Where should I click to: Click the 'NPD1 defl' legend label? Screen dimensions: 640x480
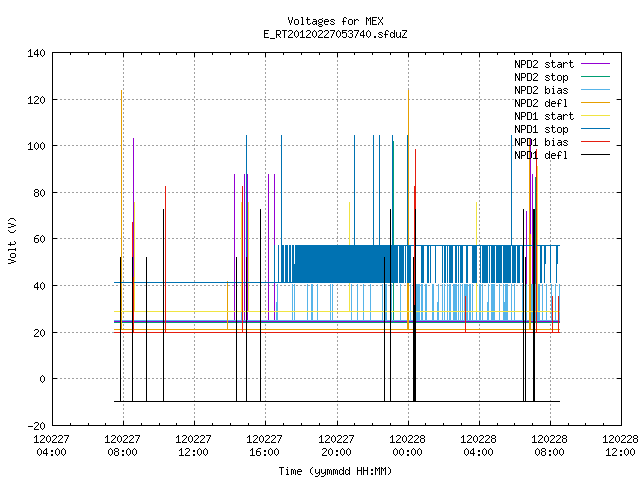coord(541,156)
